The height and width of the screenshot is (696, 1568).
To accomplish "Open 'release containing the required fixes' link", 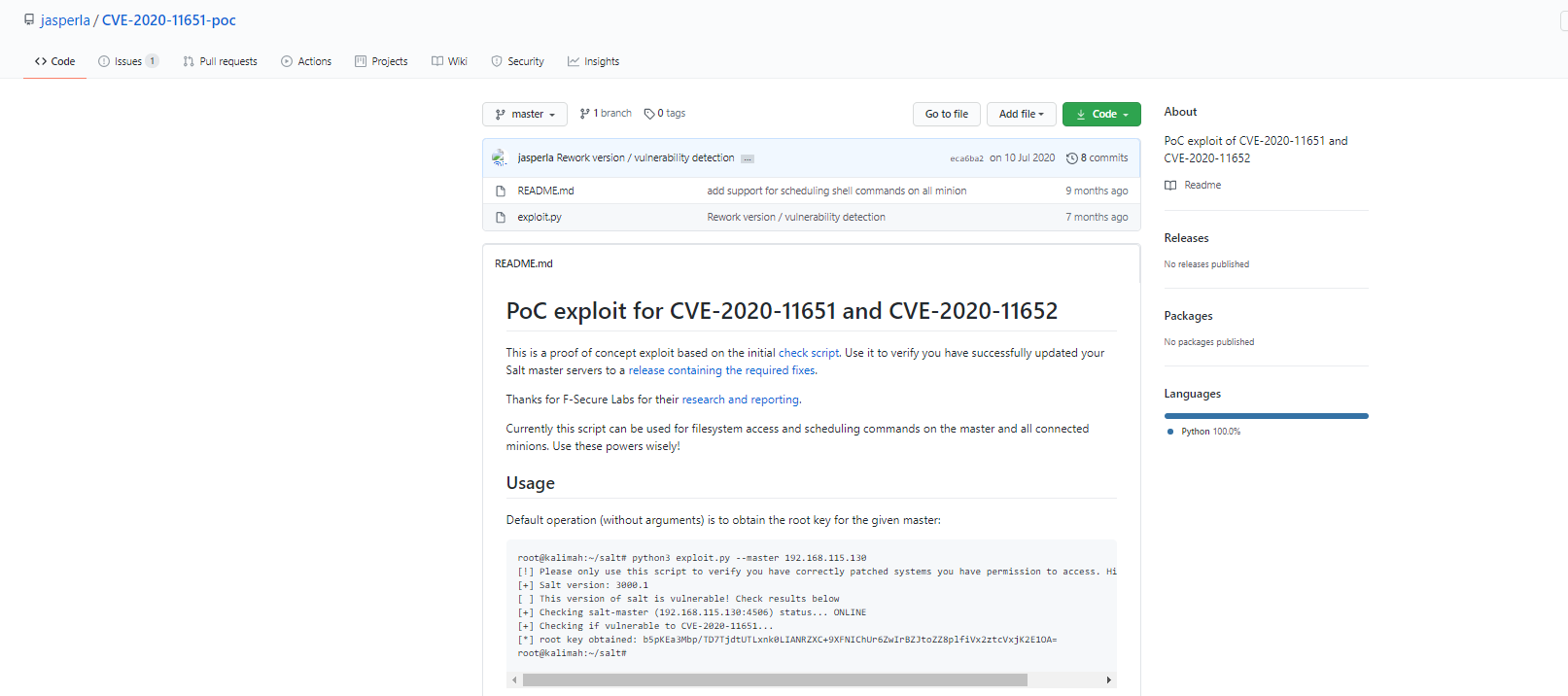I will [722, 370].
